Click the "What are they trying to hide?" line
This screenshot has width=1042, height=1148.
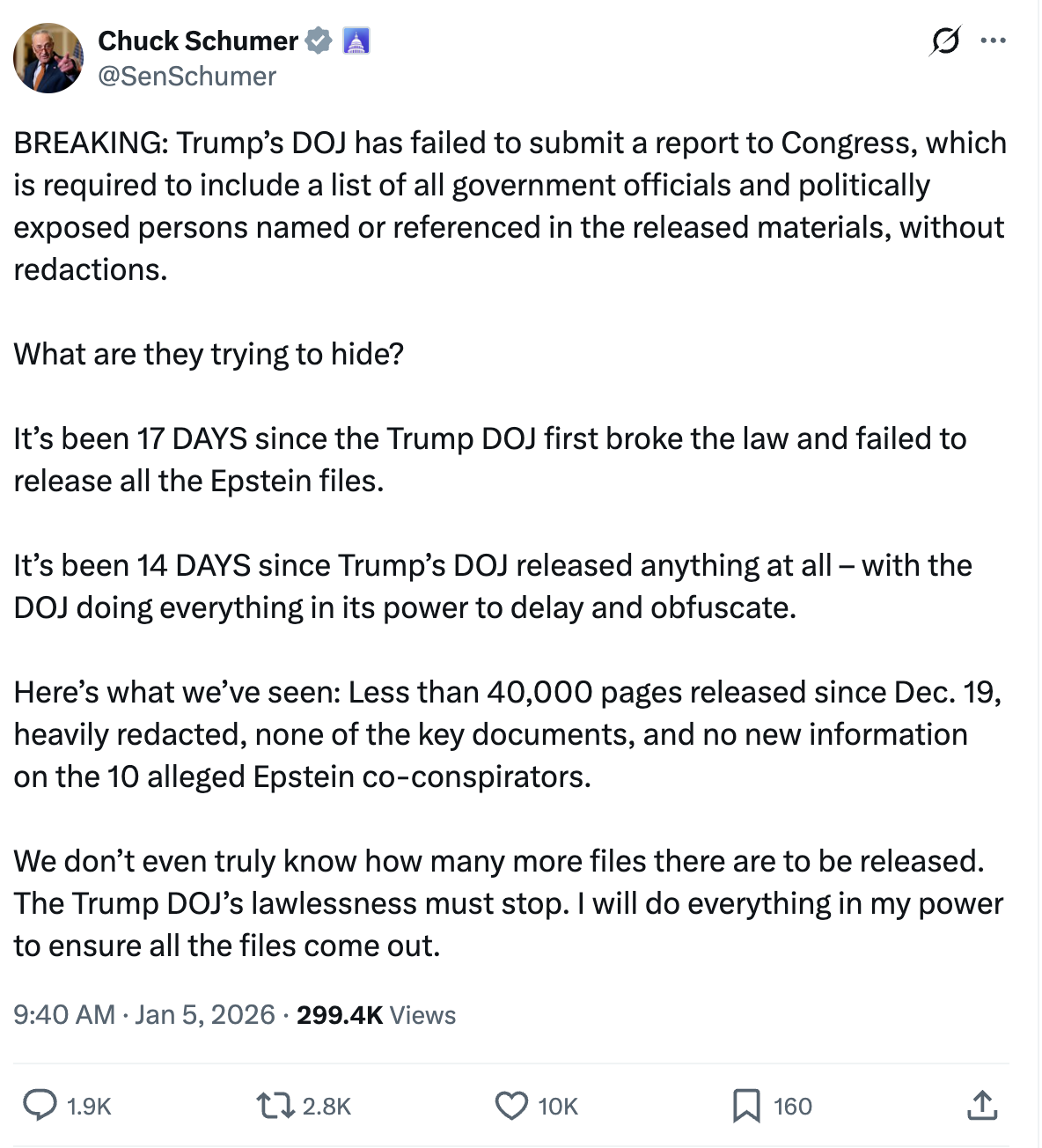(209, 354)
